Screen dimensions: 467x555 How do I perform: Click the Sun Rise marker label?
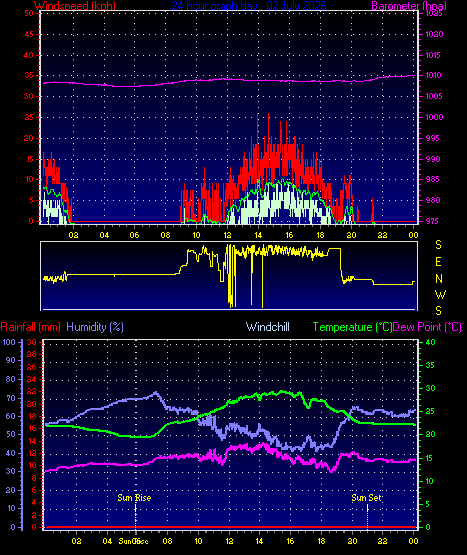tap(134, 498)
